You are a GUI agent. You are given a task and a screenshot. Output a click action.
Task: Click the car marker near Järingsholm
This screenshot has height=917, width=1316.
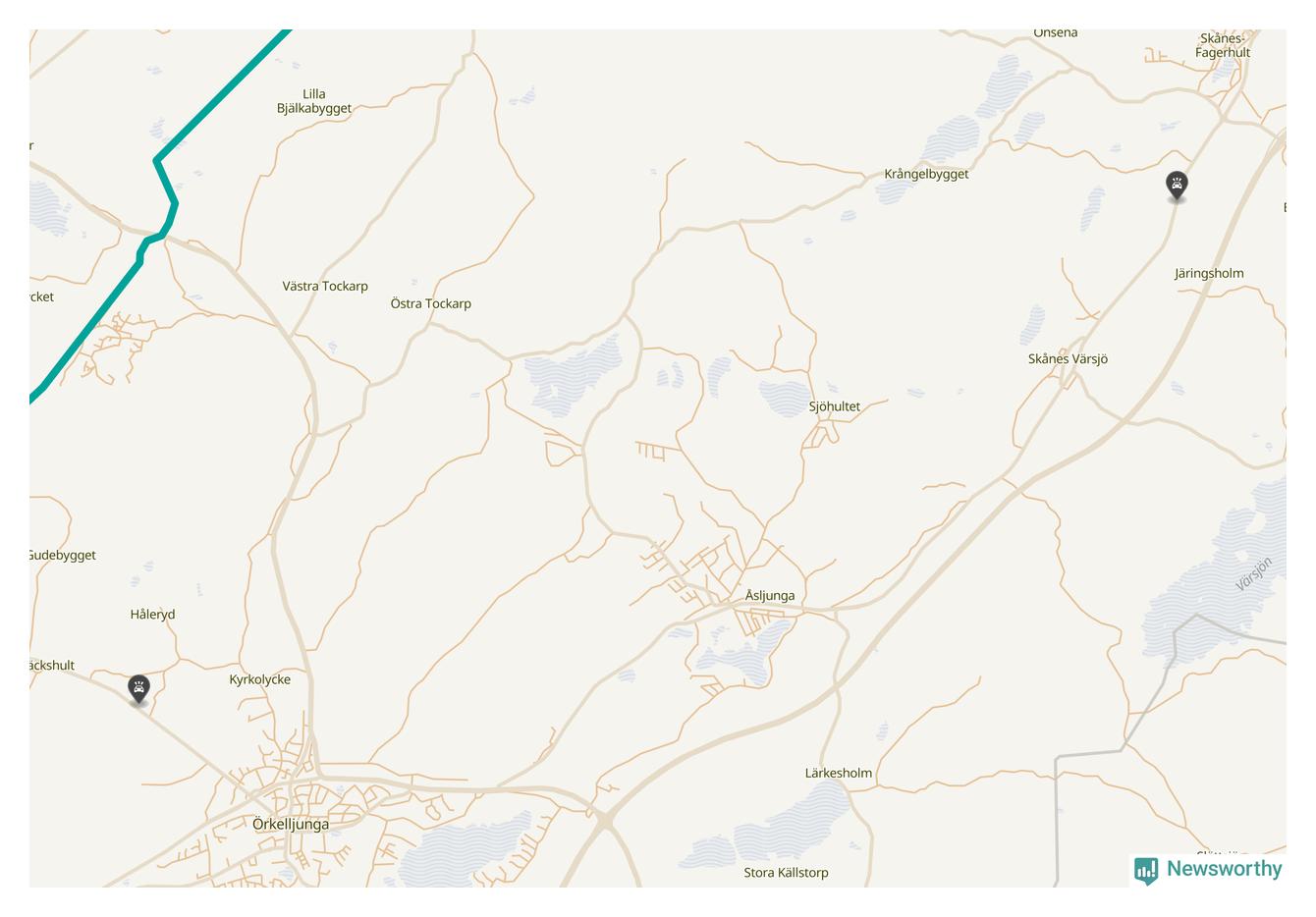coord(1177,186)
